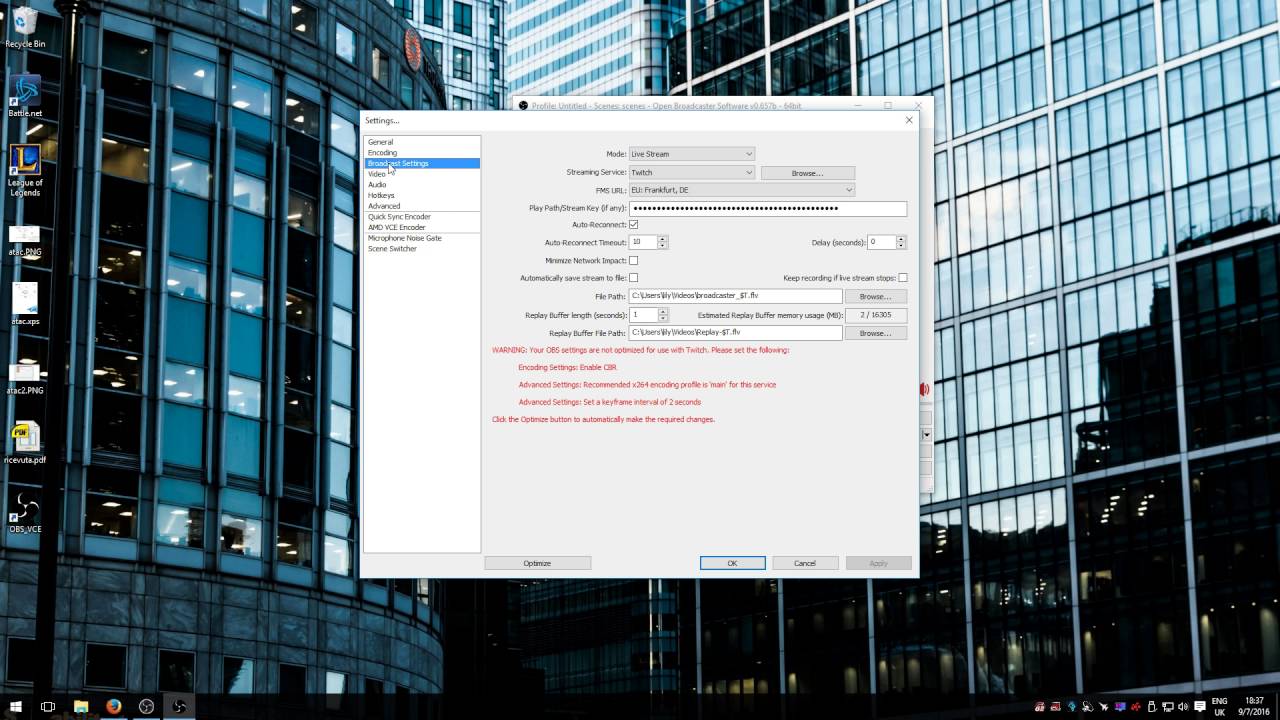Click into the Stream Key field
1280x720 pixels.
pyautogui.click(x=767, y=208)
